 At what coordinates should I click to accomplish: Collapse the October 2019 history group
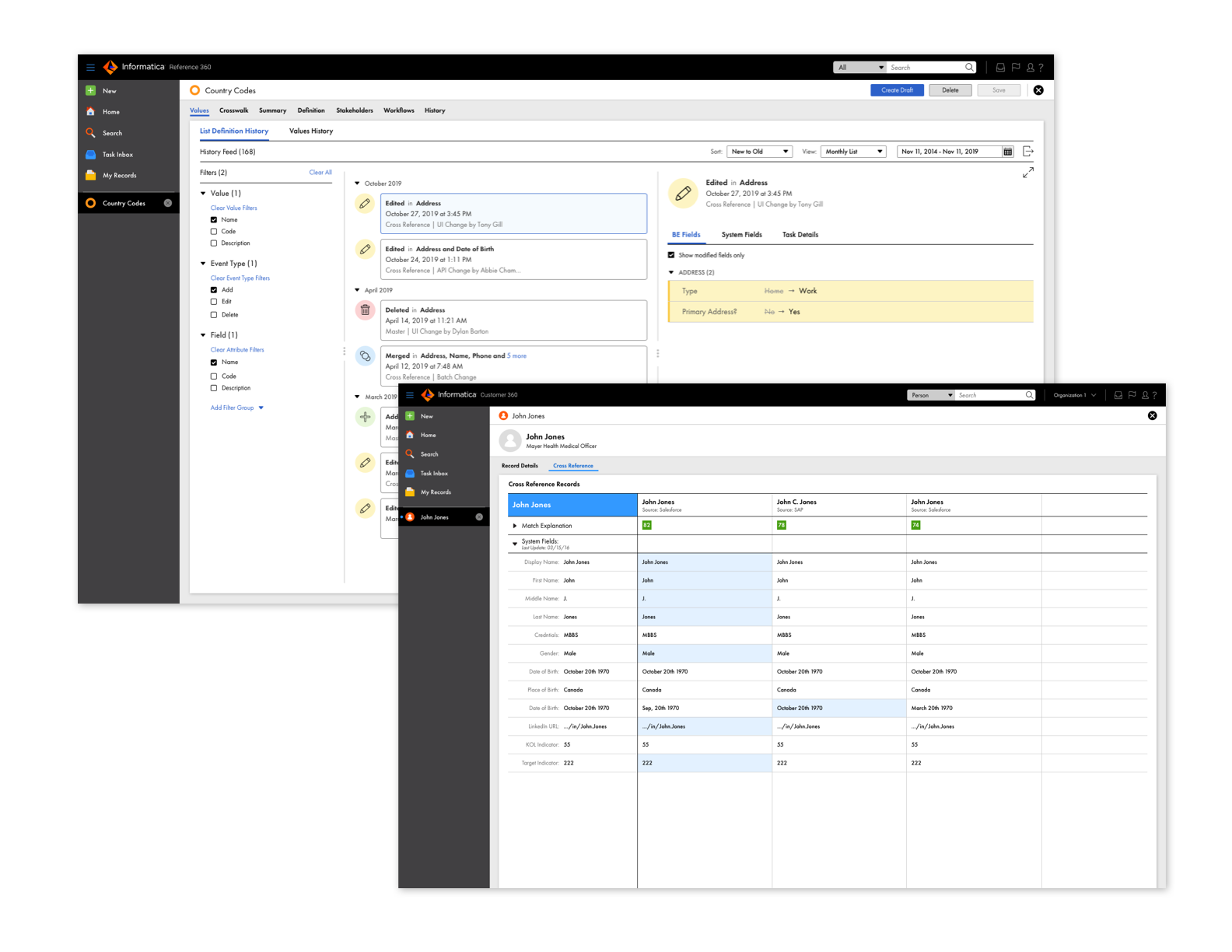[x=358, y=184]
